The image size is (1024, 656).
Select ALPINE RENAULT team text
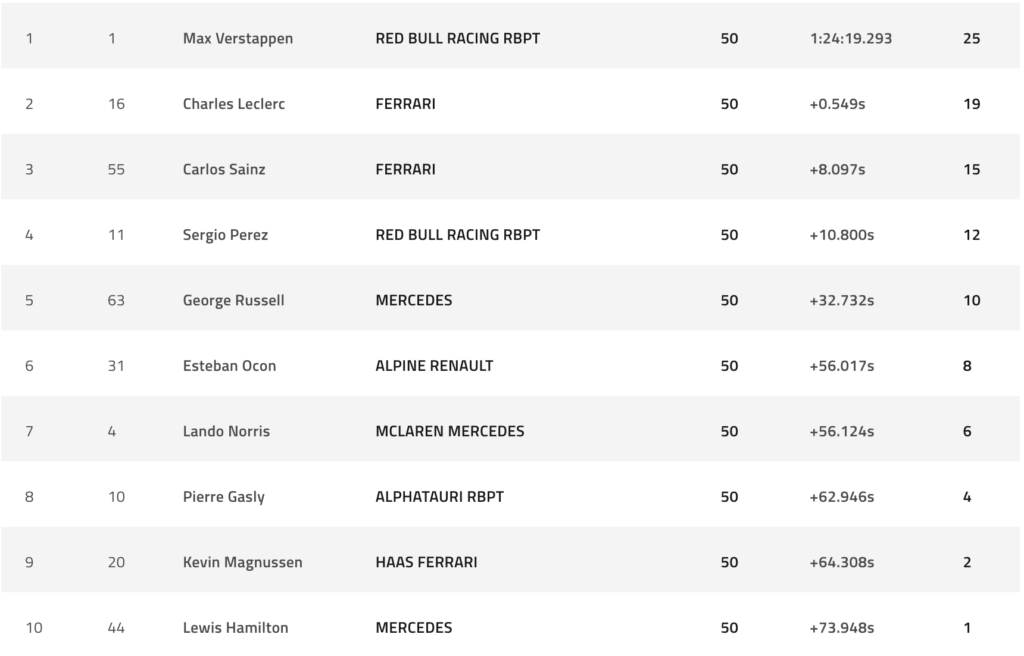434,366
